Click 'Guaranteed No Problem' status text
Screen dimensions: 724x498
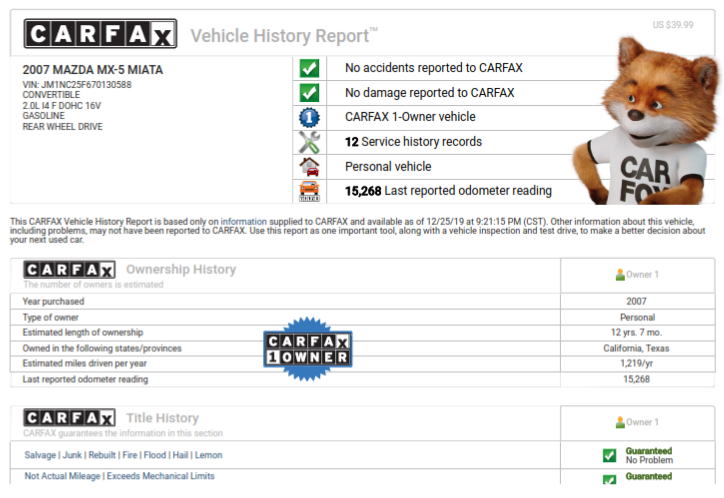point(649,456)
